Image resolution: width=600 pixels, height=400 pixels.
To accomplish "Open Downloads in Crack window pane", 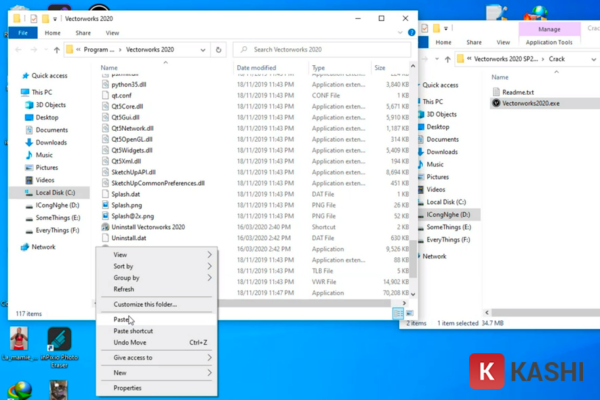I will tap(442, 152).
